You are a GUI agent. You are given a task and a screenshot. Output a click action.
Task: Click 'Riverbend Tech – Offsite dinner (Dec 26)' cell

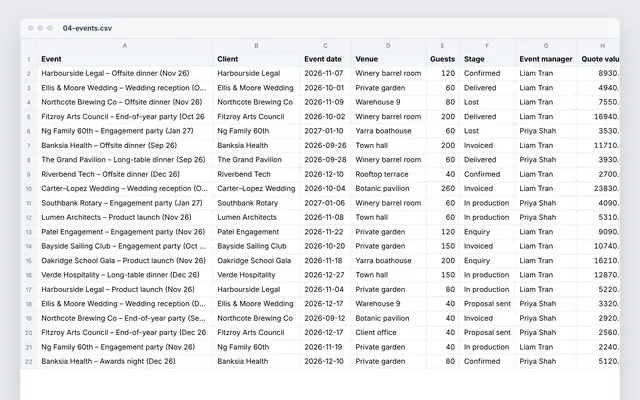click(x=125, y=174)
